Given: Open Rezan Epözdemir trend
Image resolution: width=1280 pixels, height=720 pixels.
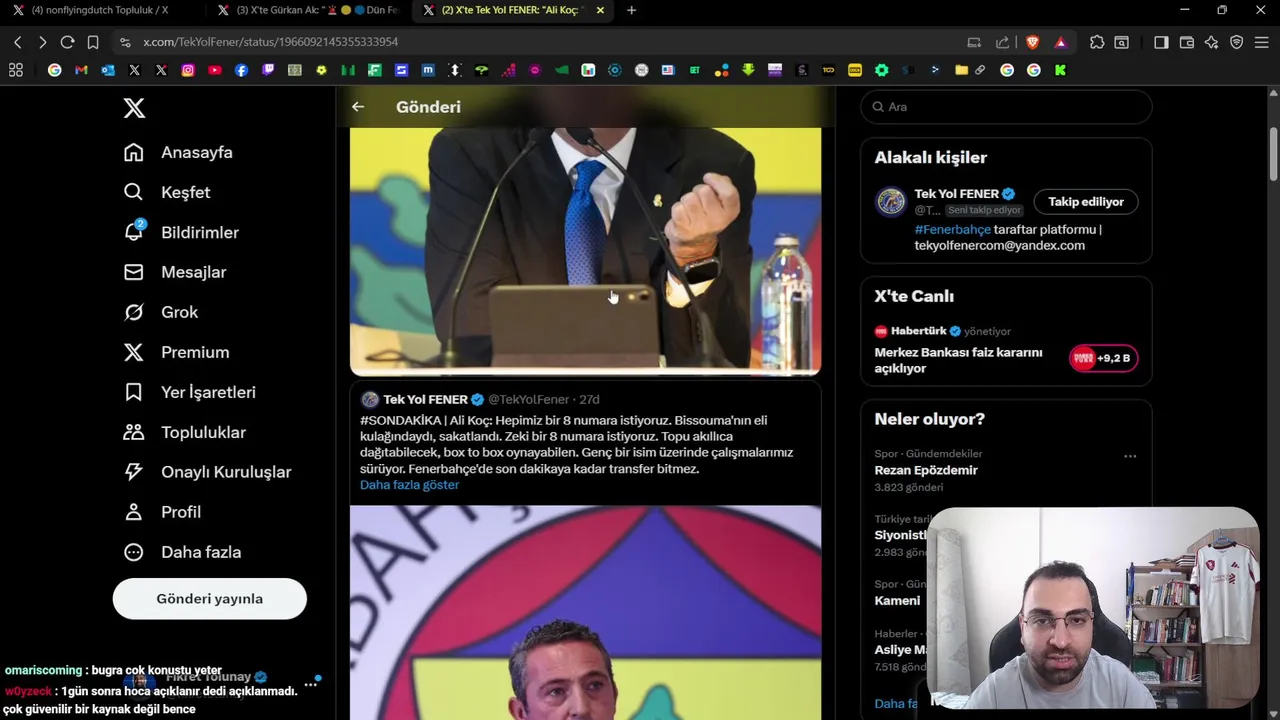Looking at the screenshot, I should click(926, 470).
